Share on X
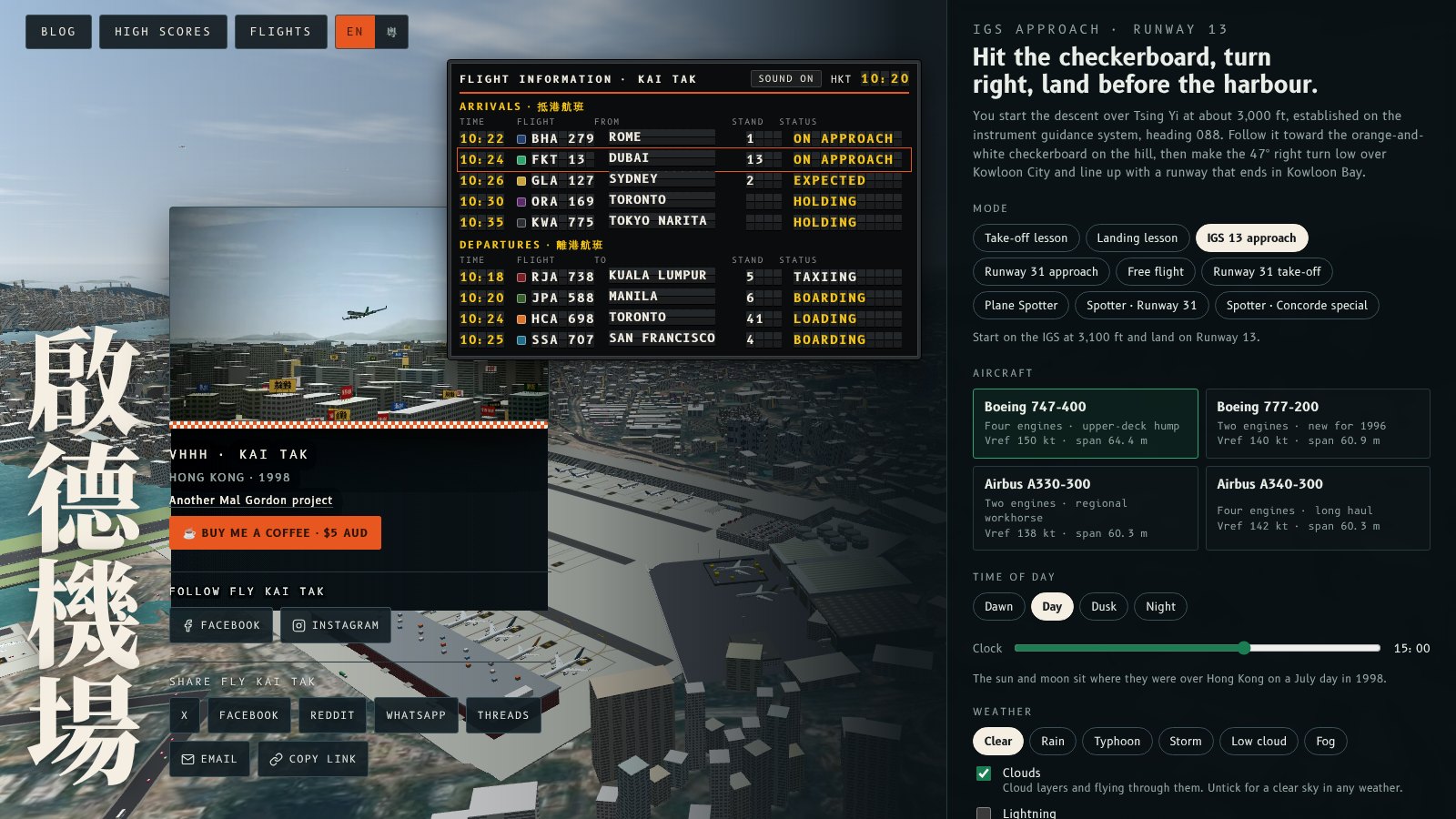Screen dimensions: 1456x819 pyautogui.click(x=184, y=715)
